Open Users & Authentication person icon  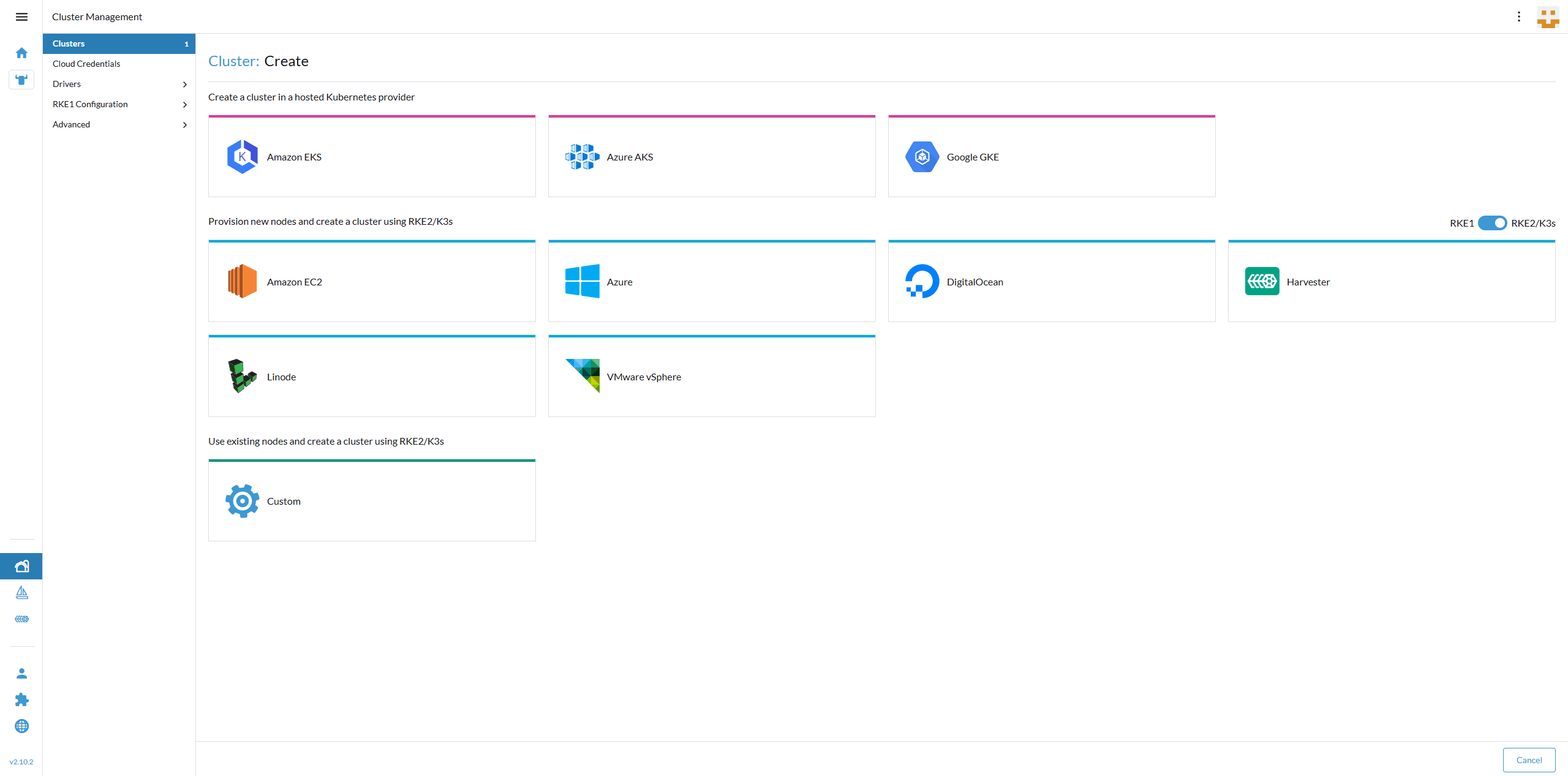[21, 673]
